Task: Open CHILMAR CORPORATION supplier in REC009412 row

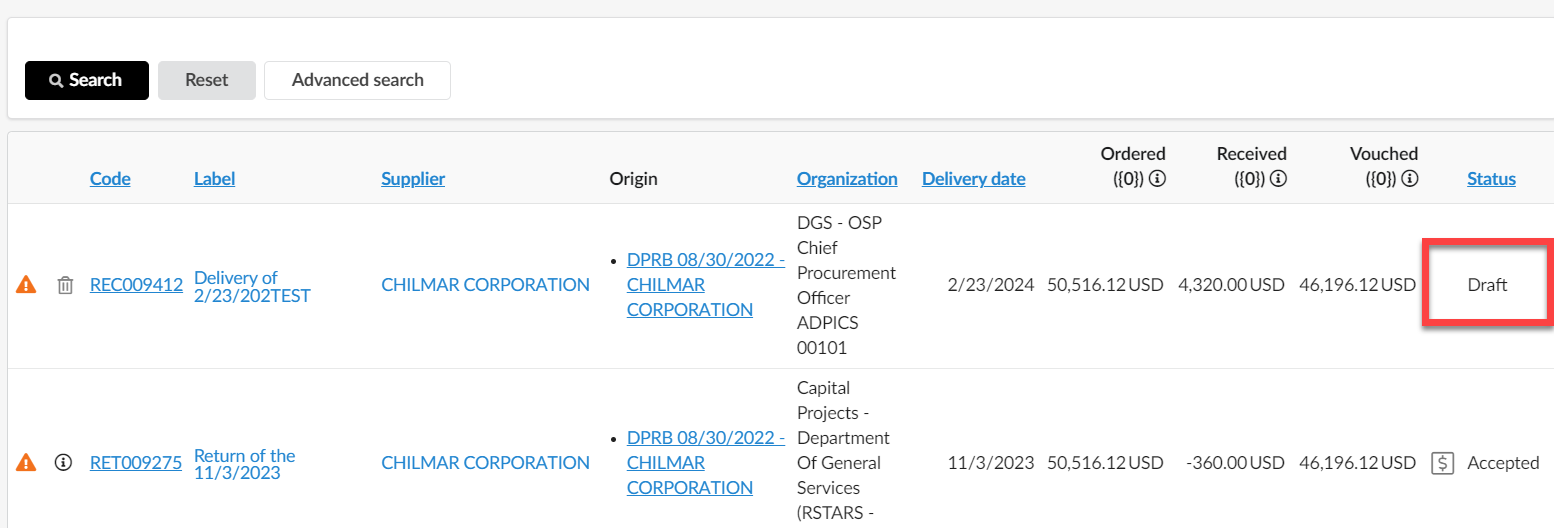Action: tap(485, 285)
